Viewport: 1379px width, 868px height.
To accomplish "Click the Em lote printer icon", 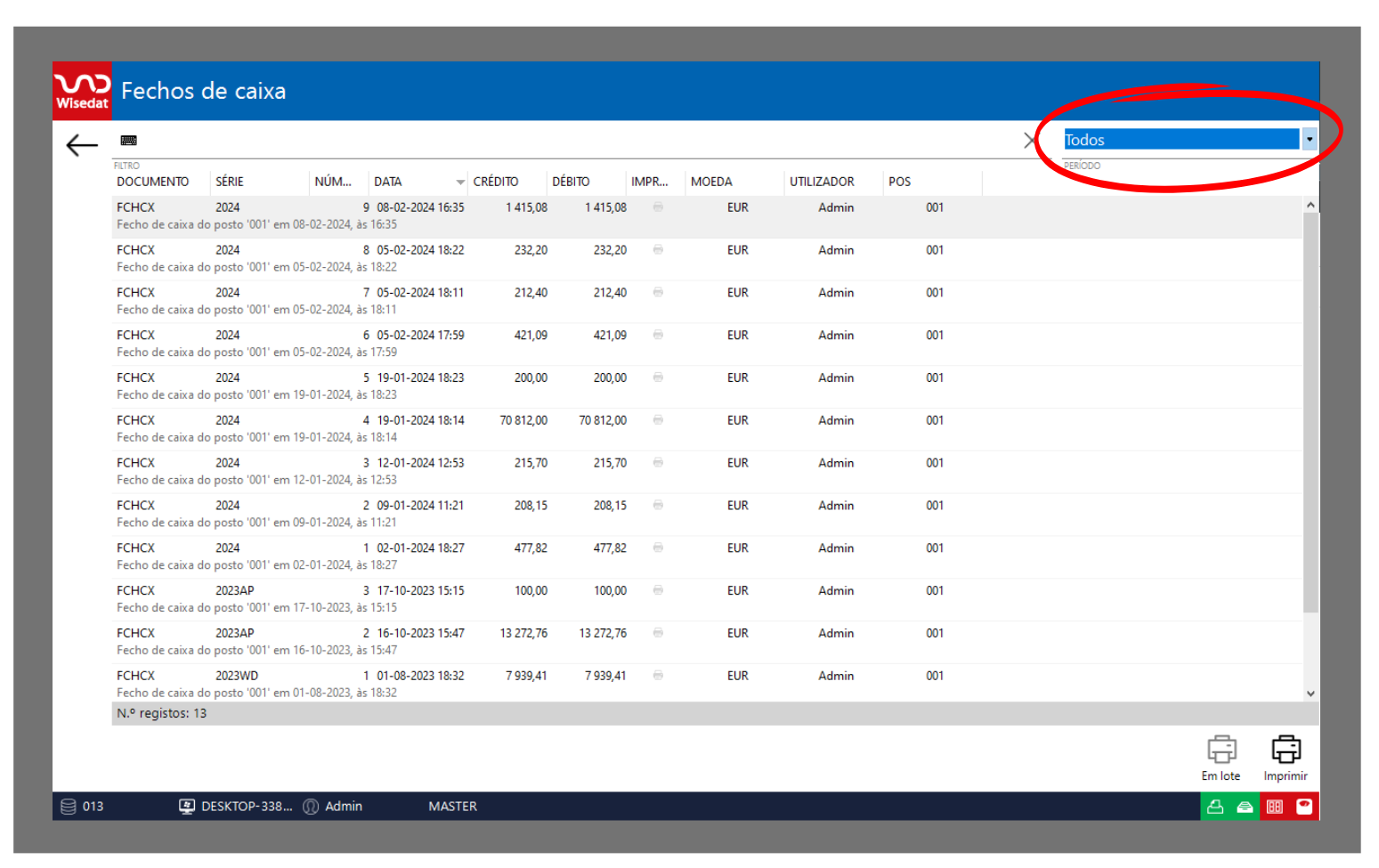I will [1221, 750].
